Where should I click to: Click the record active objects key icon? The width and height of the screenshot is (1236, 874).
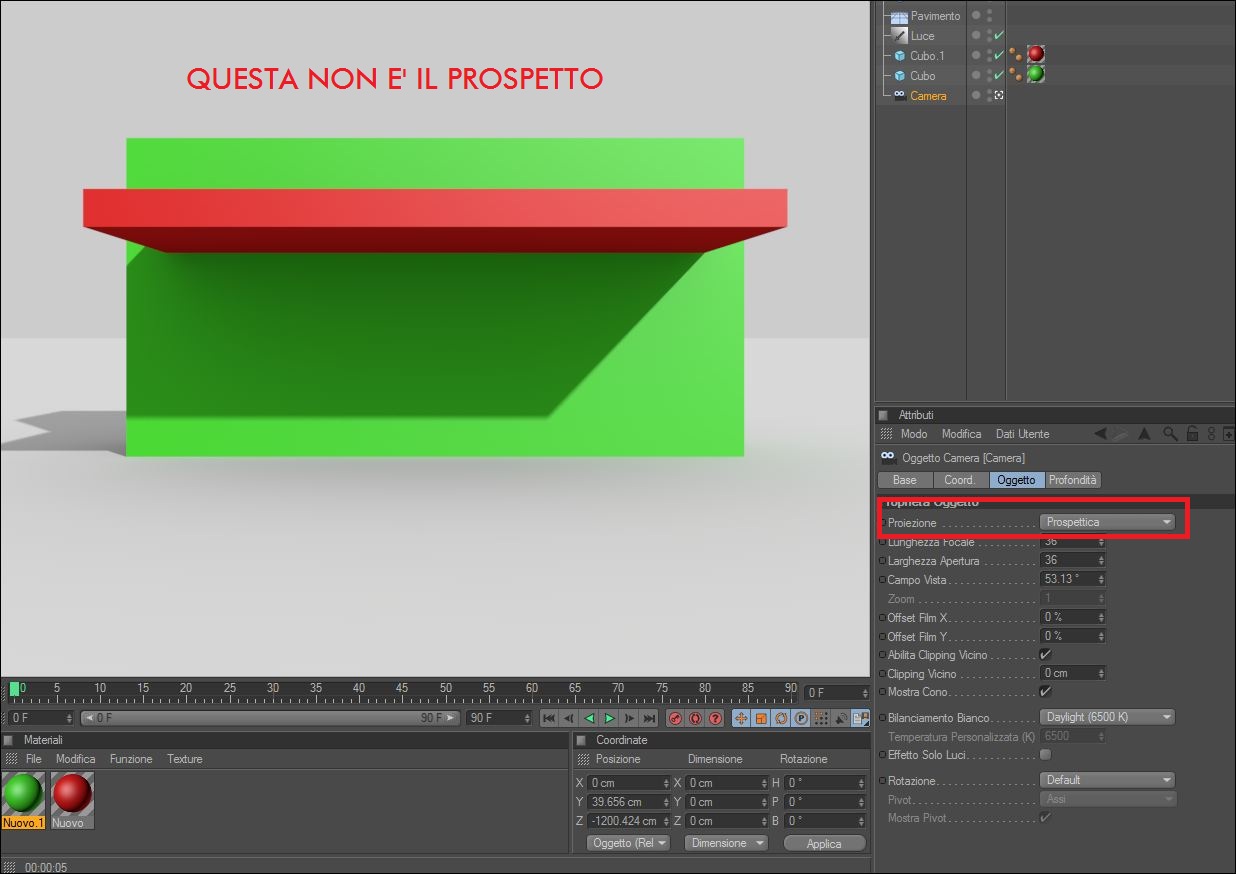tap(675, 718)
